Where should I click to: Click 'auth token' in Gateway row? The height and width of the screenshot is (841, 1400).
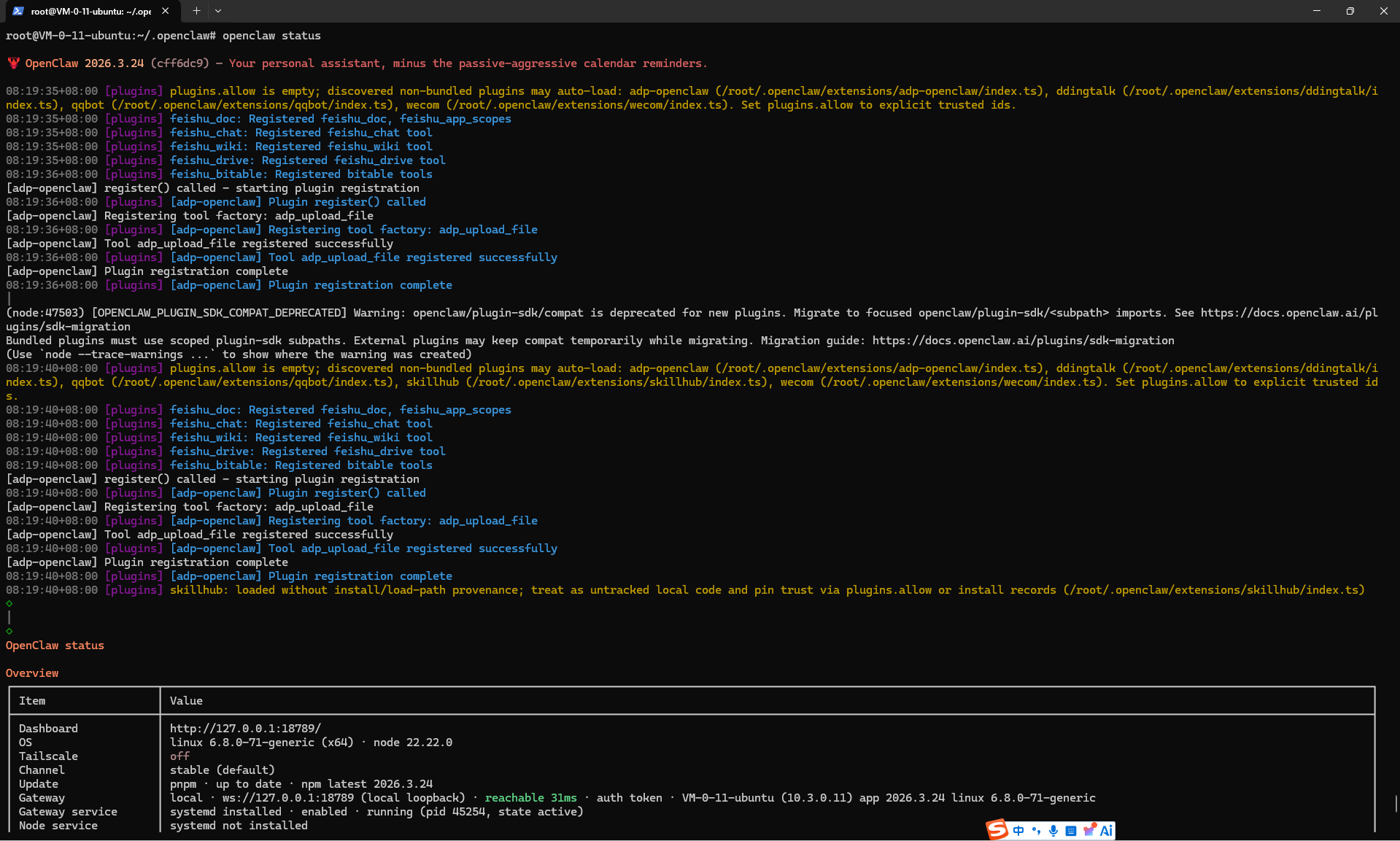tap(630, 798)
